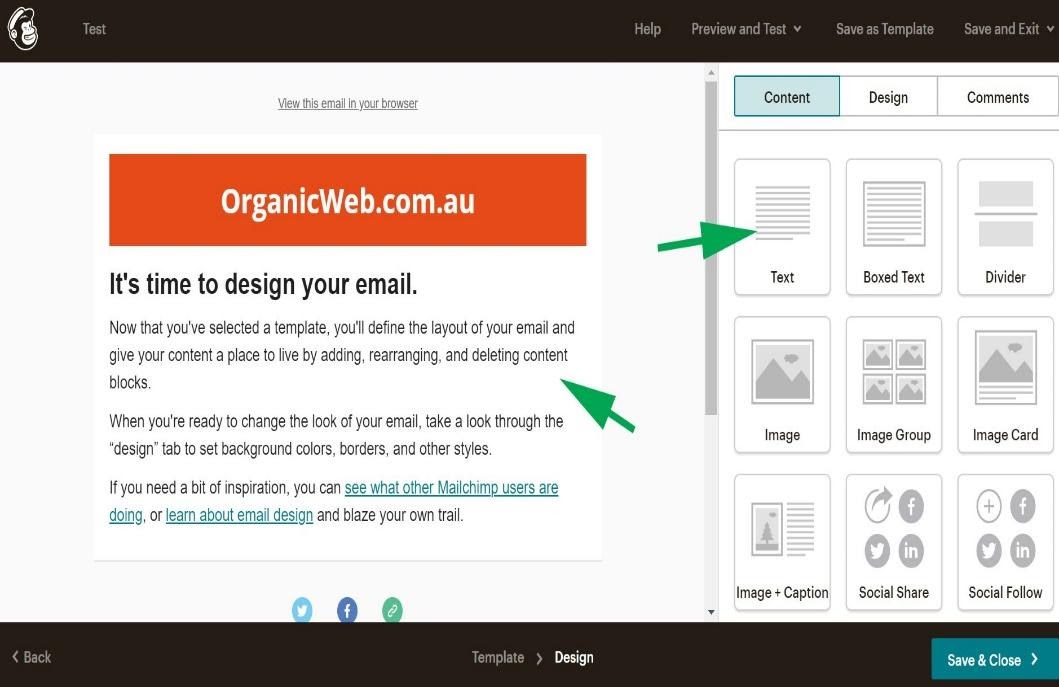Select the Social Follow block

pyautogui.click(x=1004, y=540)
